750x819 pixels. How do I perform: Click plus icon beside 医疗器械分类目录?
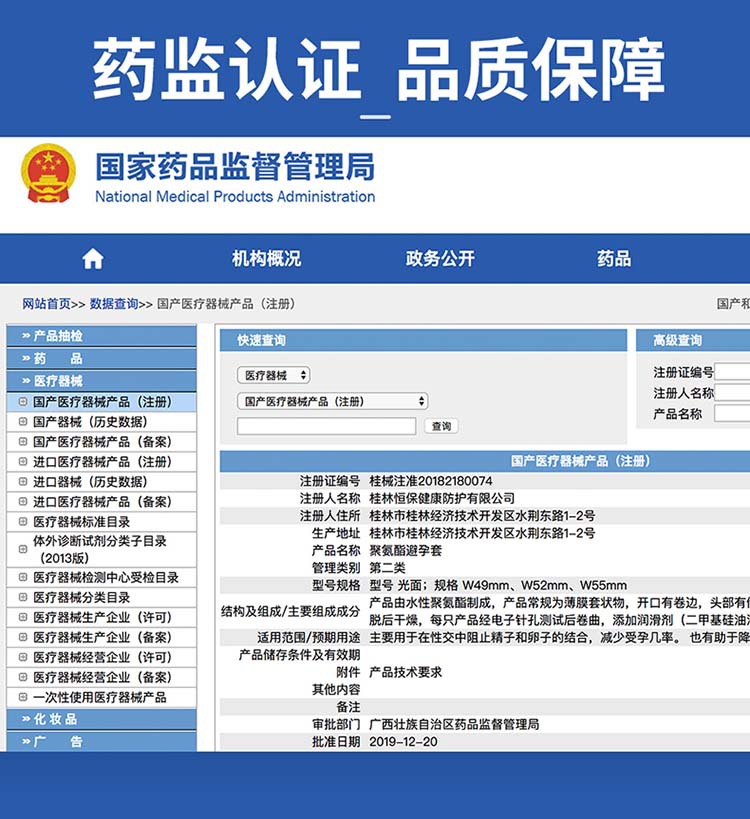tap(22, 597)
